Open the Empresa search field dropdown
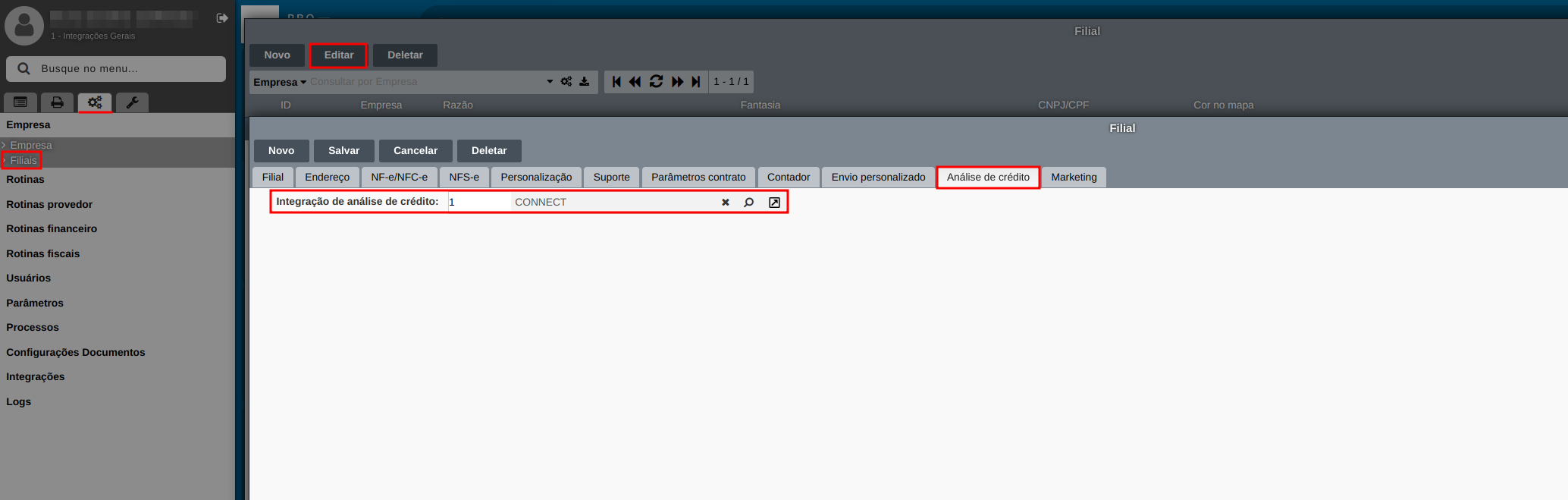This screenshot has width=1568, height=500. [x=279, y=82]
